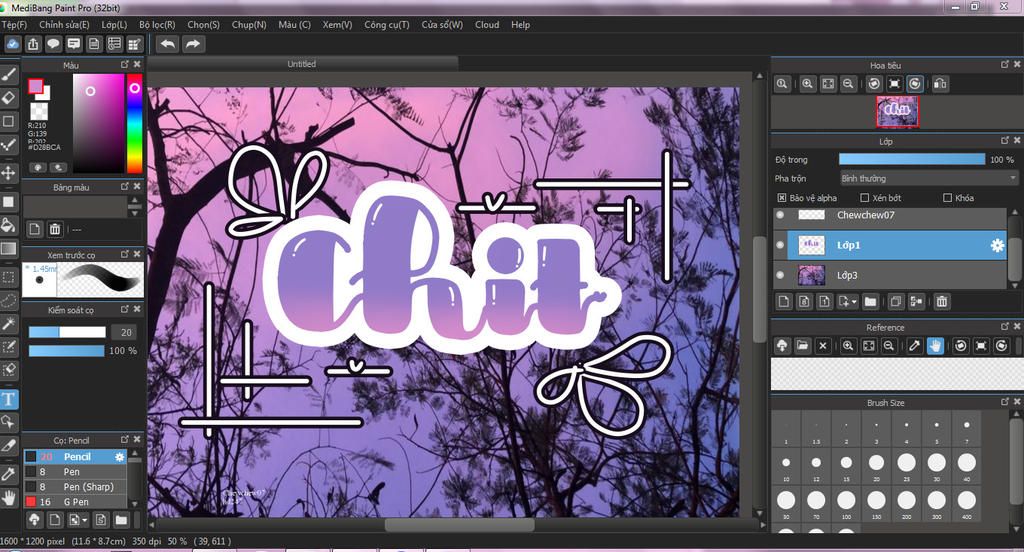Image resolution: width=1024 pixels, height=552 pixels.
Task: Hide the Chewchew07 layer
Action: (x=780, y=215)
